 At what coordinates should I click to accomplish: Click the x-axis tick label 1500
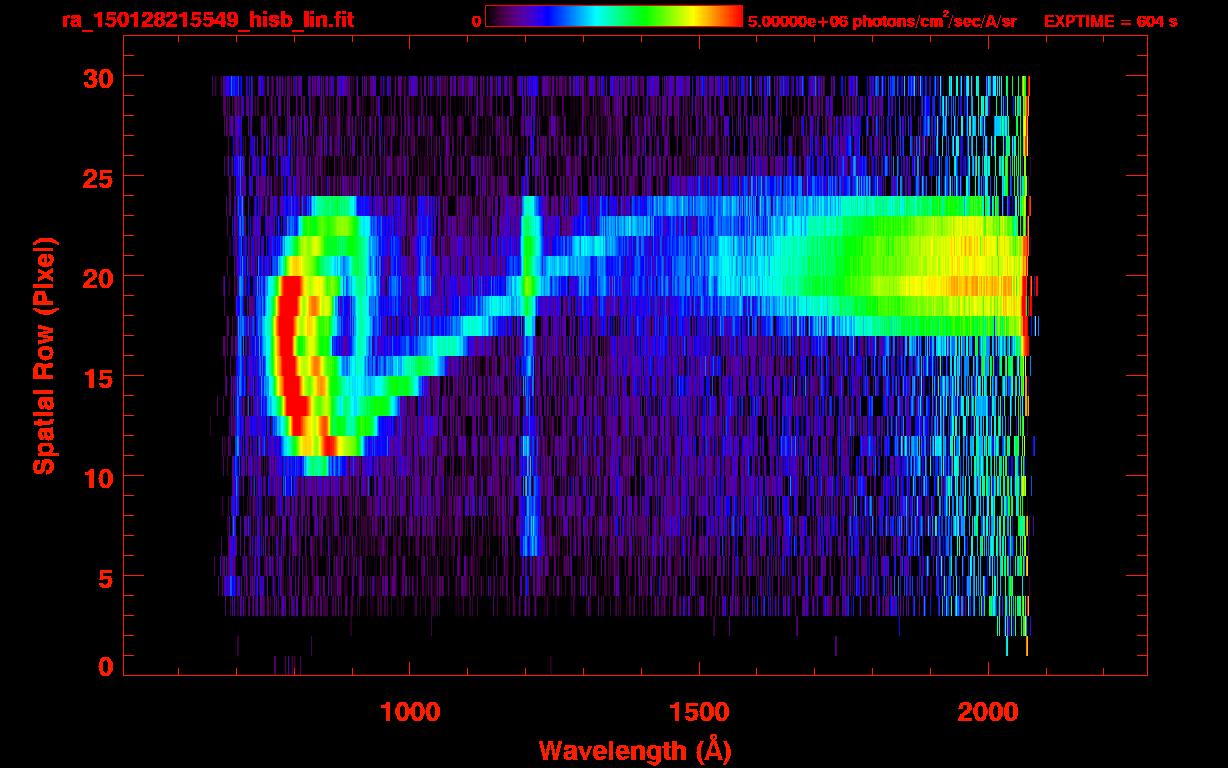pyautogui.click(x=699, y=711)
